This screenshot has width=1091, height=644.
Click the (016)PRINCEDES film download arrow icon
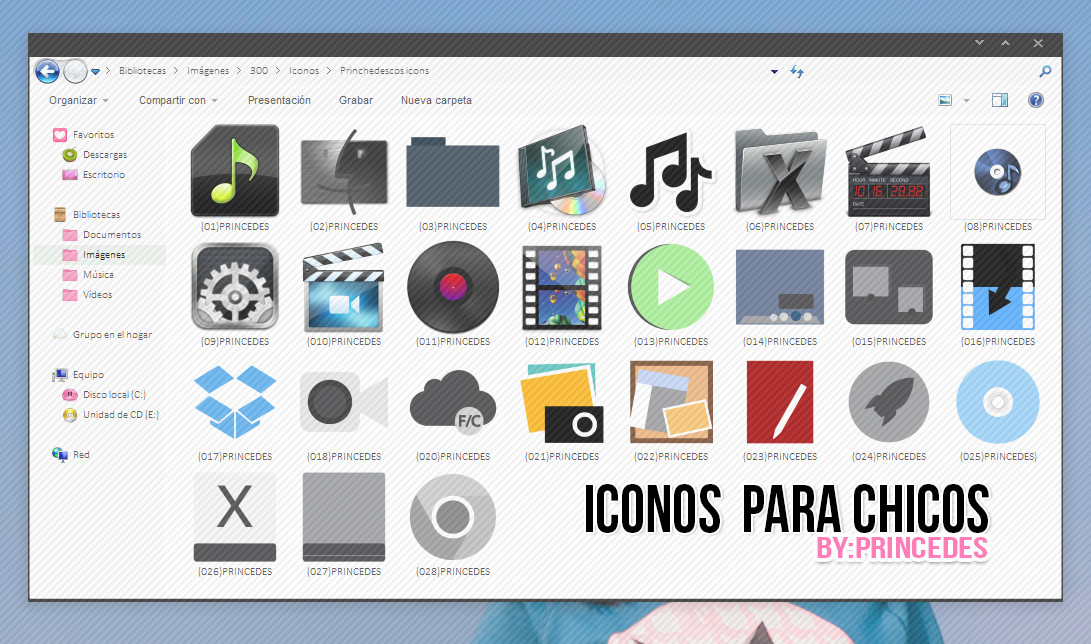(x=998, y=287)
